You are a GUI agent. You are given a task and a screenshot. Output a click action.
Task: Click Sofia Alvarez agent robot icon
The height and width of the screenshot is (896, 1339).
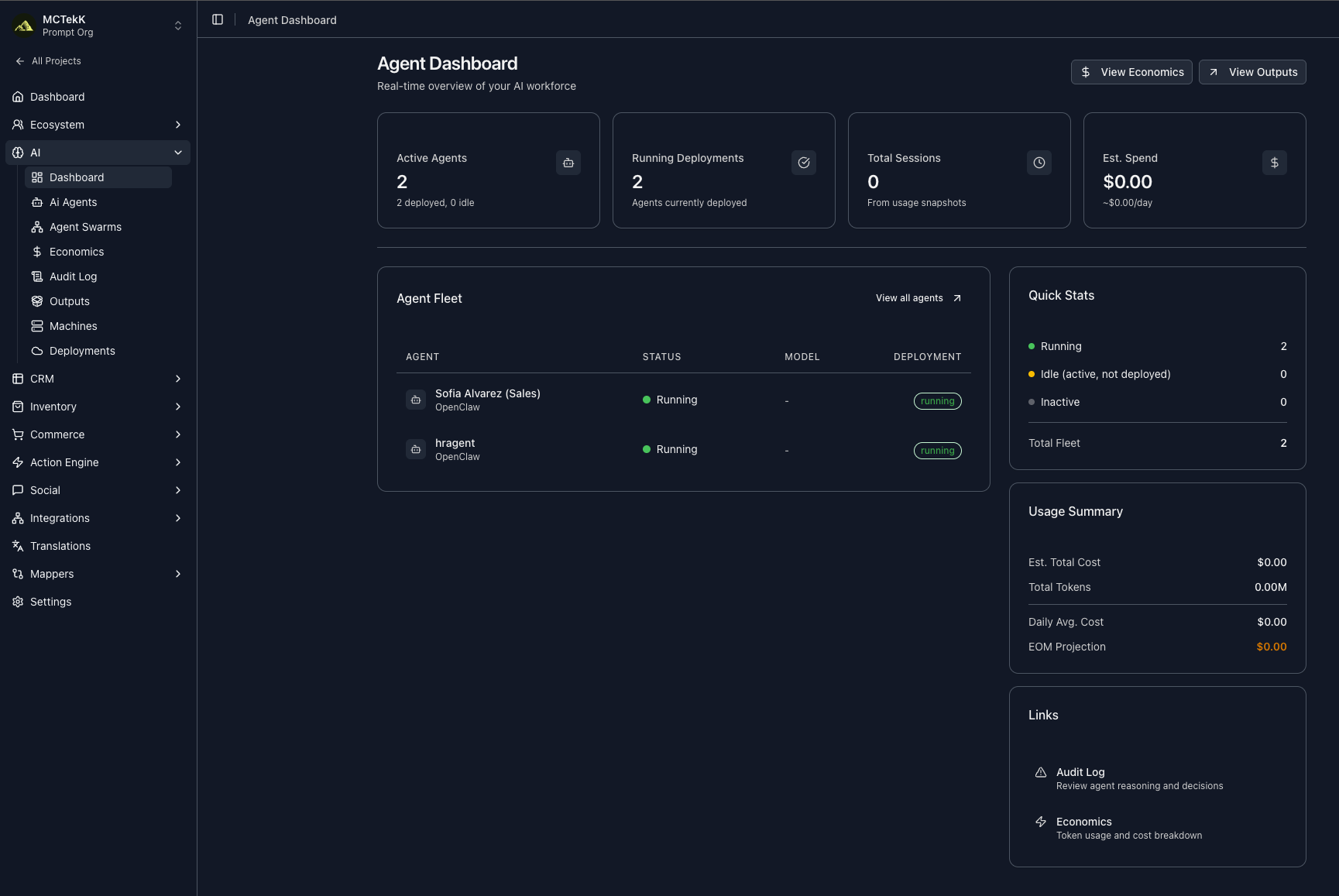[416, 400]
